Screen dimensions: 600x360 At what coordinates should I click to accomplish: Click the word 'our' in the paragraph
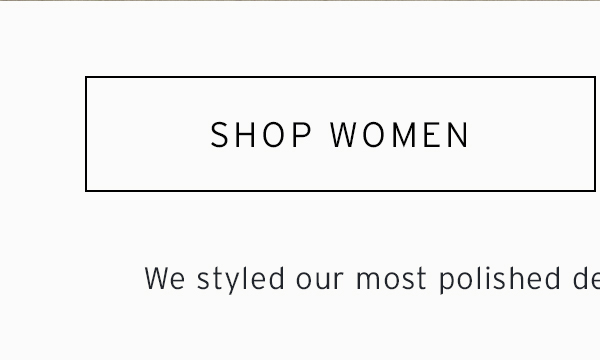click(320, 282)
